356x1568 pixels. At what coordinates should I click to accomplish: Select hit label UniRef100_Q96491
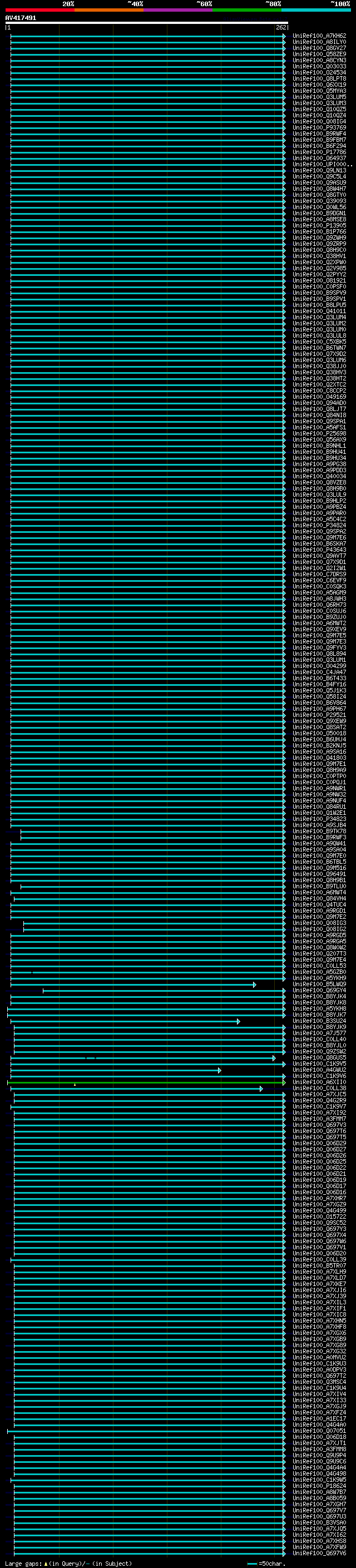(x=319, y=873)
